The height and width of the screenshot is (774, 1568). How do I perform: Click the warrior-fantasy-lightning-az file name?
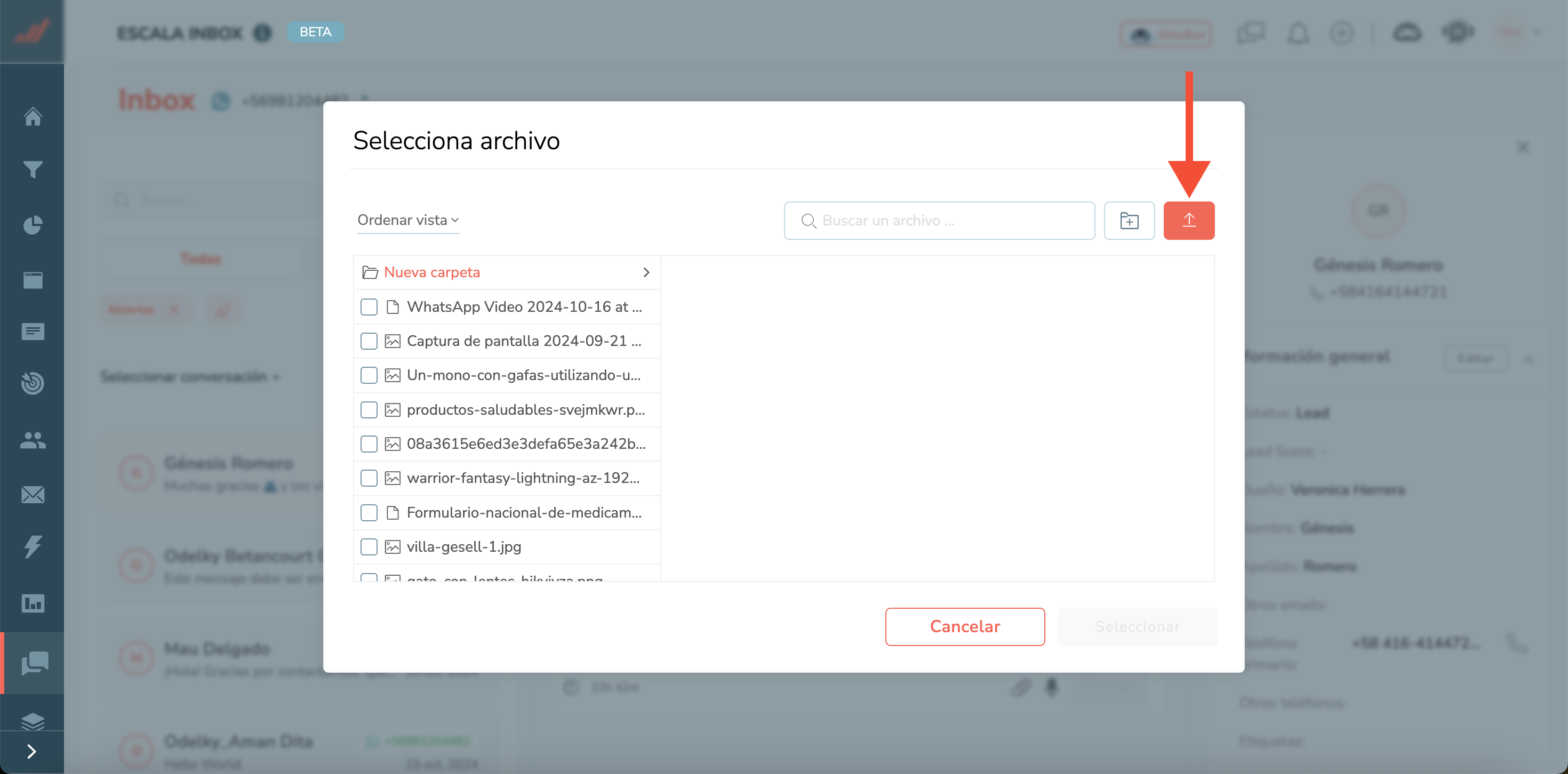pyautogui.click(x=524, y=478)
